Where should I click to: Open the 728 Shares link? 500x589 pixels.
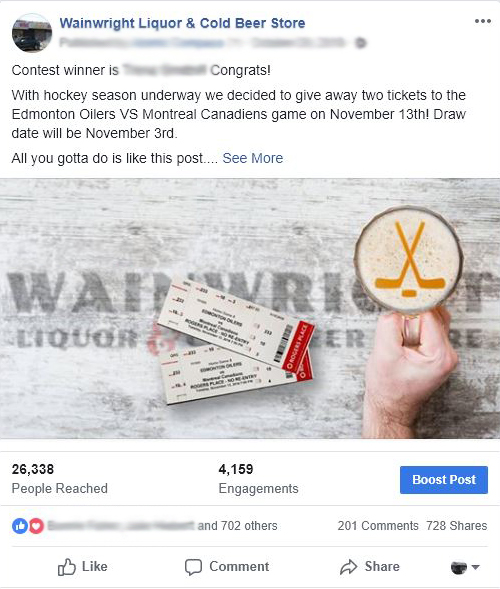pyautogui.click(x=456, y=526)
